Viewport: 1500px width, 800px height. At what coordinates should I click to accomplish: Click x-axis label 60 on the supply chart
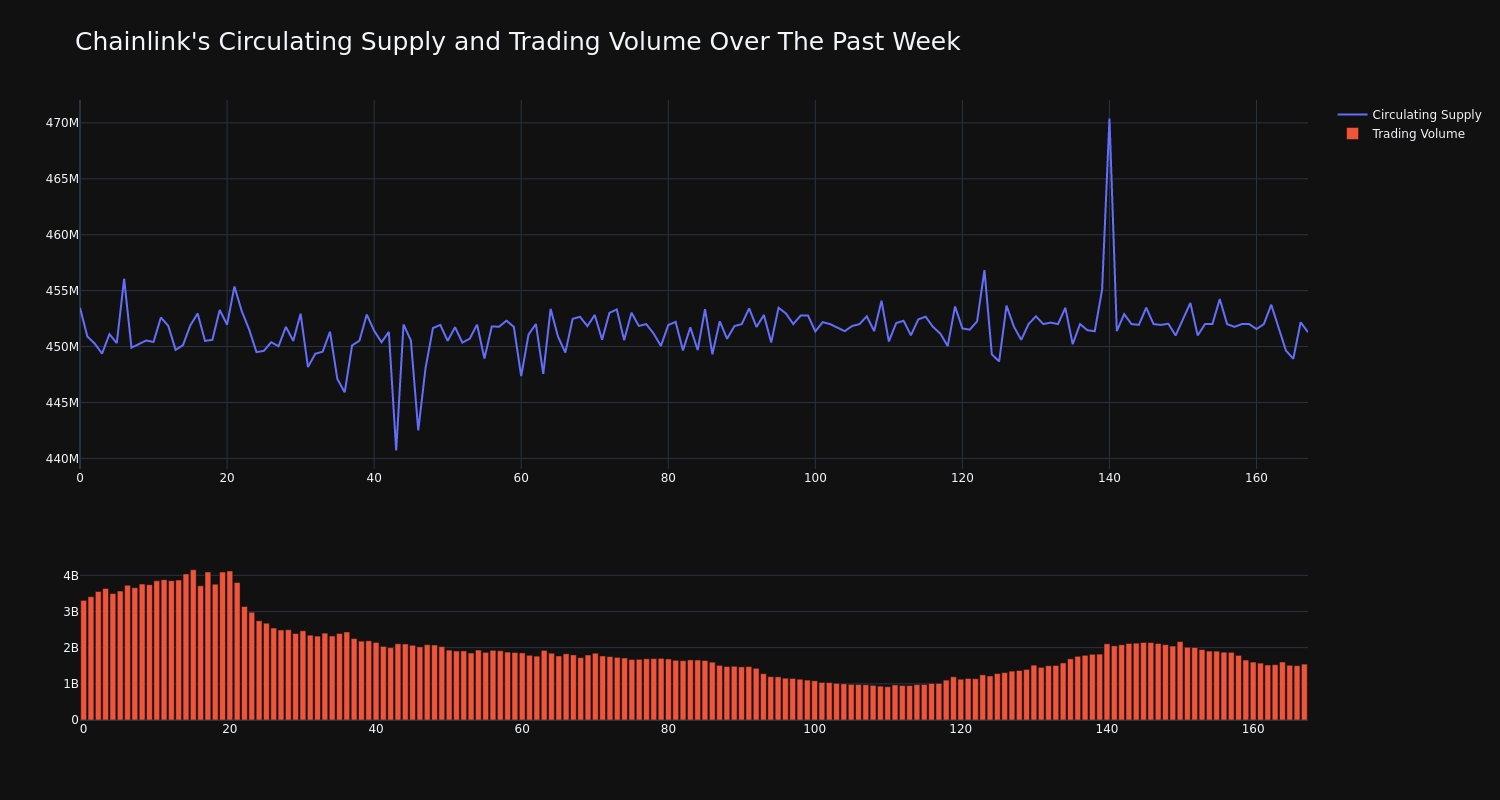click(521, 478)
